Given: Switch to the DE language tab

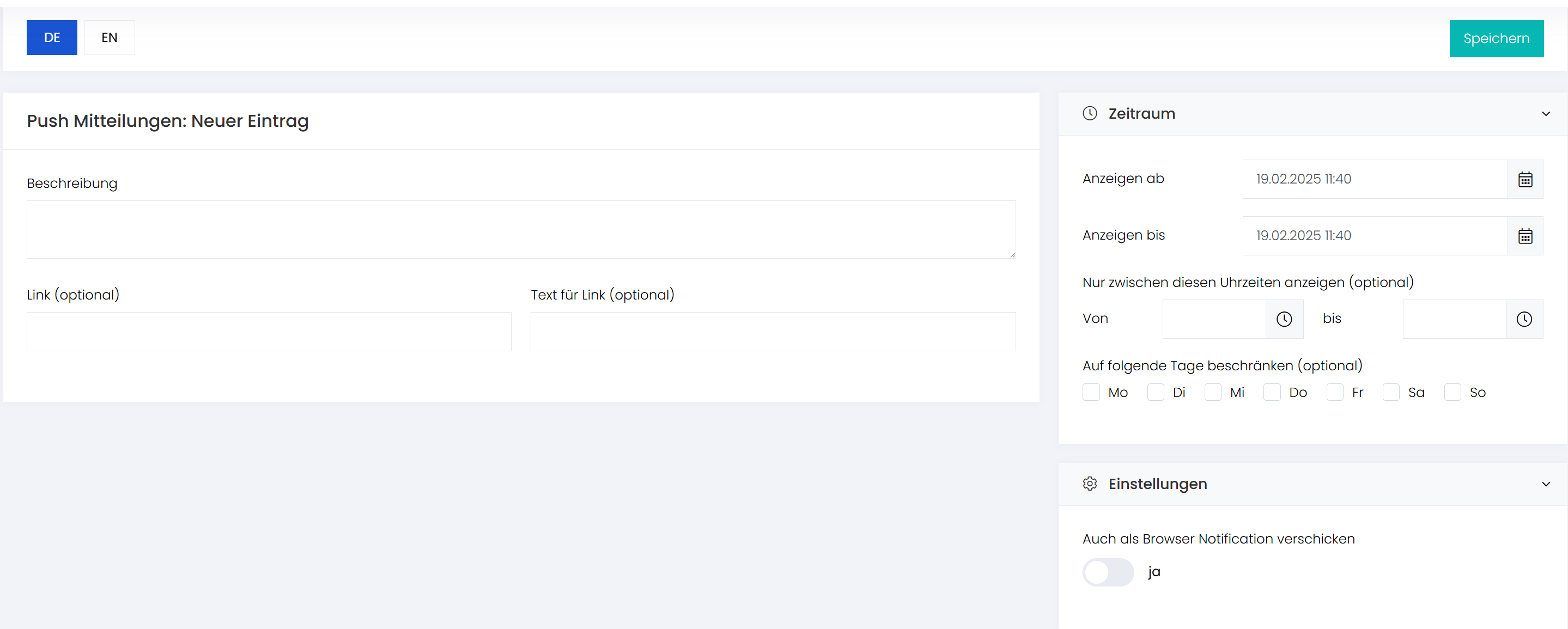Looking at the screenshot, I should [52, 38].
